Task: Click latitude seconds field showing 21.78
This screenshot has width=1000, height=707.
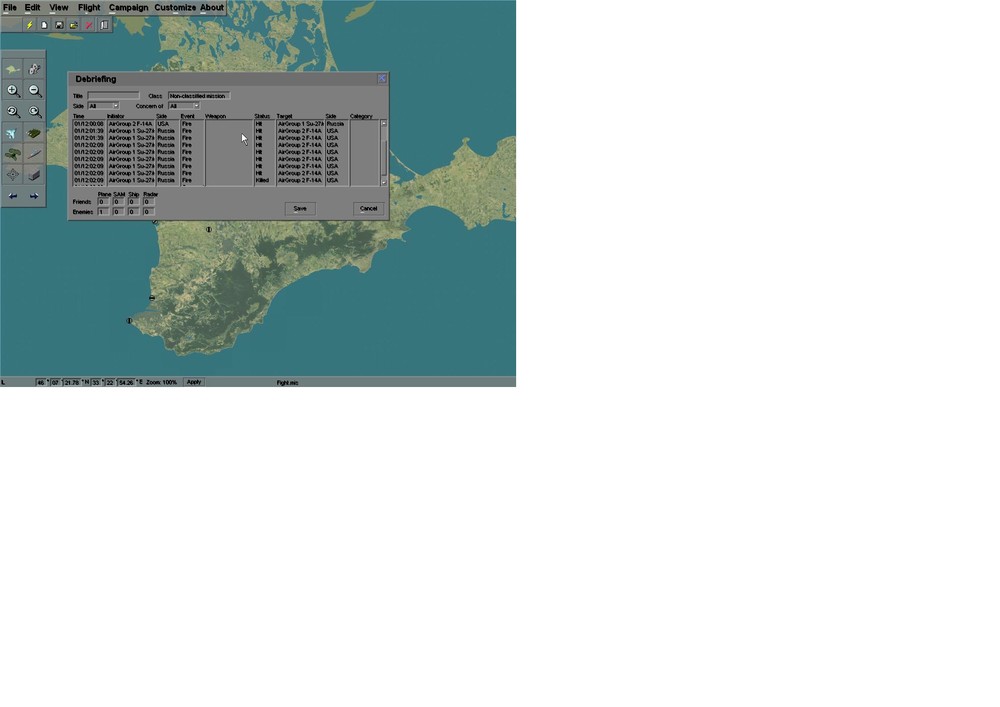Action: pyautogui.click(x=71, y=383)
